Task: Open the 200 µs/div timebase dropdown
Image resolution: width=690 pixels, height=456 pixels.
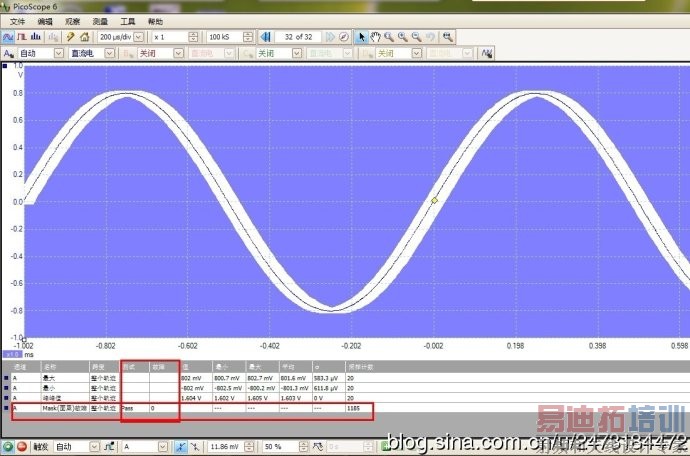Action: click(x=139, y=37)
